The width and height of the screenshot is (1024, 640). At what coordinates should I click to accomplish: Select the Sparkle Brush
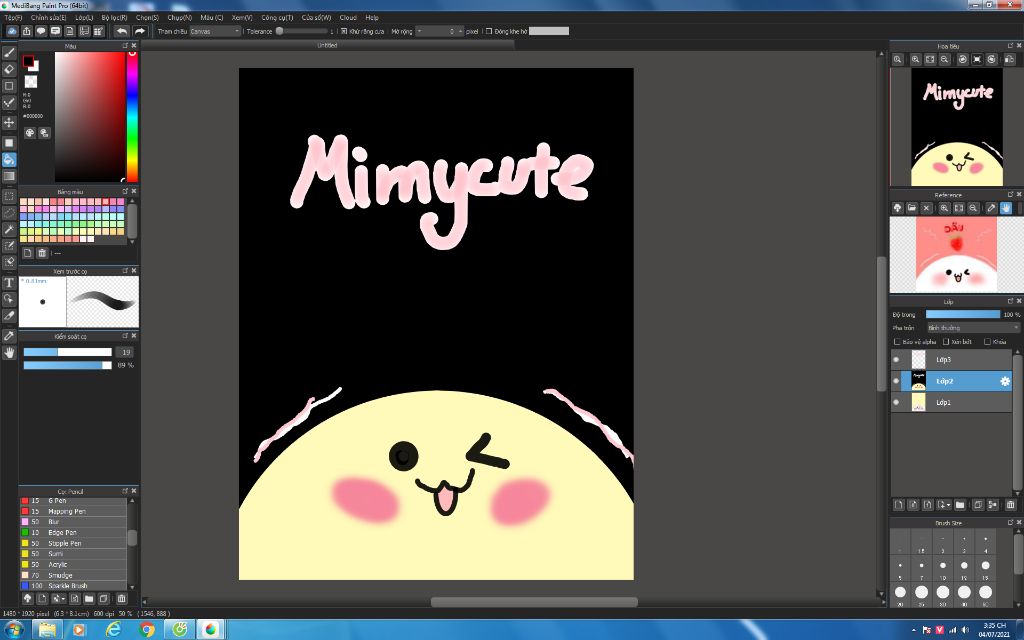73,586
